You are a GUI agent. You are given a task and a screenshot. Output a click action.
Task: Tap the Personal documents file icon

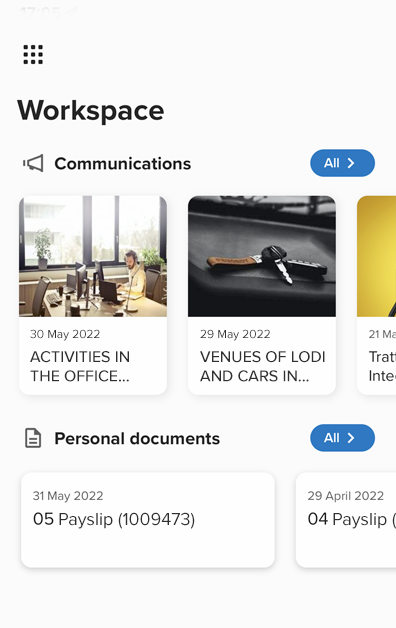click(33, 438)
